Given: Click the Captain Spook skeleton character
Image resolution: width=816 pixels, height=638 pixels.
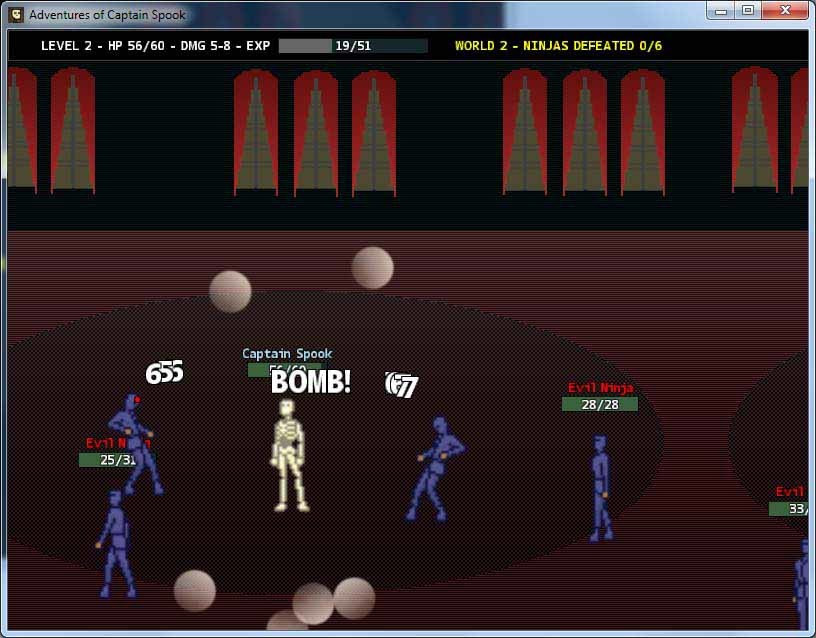Looking at the screenshot, I should (x=289, y=456).
